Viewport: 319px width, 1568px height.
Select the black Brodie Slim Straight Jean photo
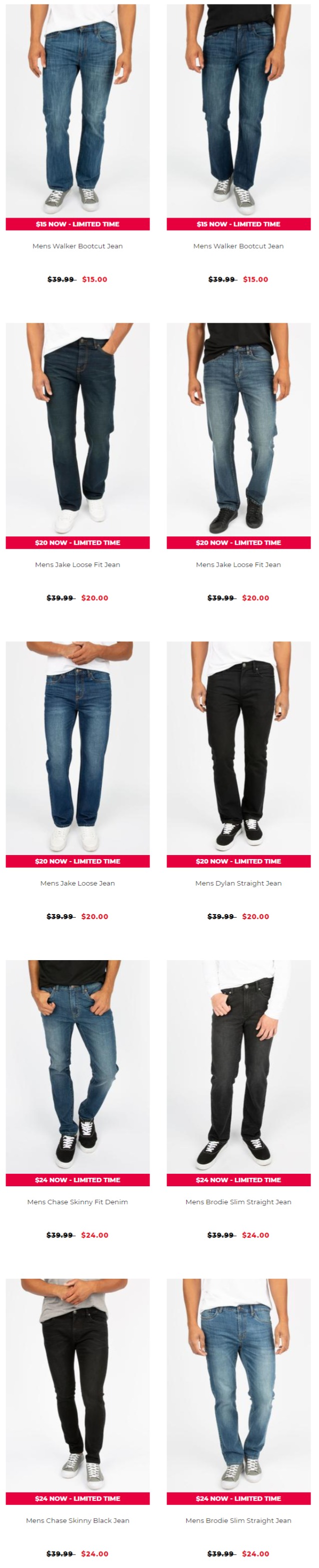tap(238, 1067)
